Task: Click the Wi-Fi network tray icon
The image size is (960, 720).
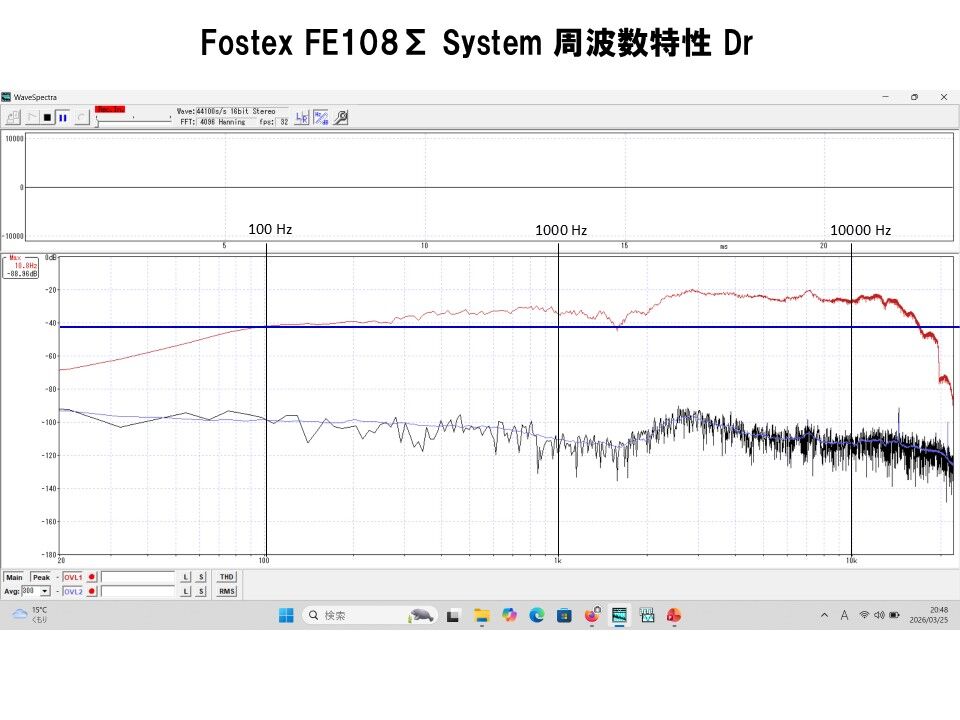Action: tap(864, 615)
